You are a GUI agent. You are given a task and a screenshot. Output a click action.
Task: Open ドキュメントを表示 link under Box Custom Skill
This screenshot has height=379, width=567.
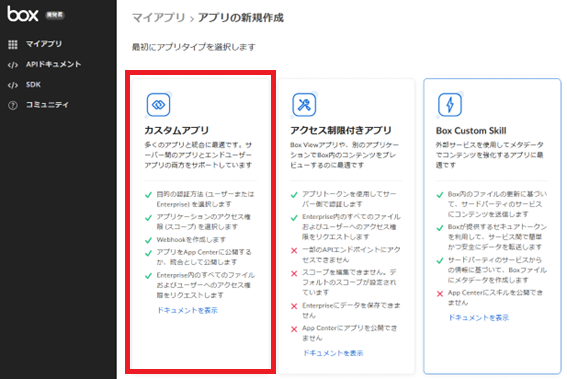click(479, 318)
